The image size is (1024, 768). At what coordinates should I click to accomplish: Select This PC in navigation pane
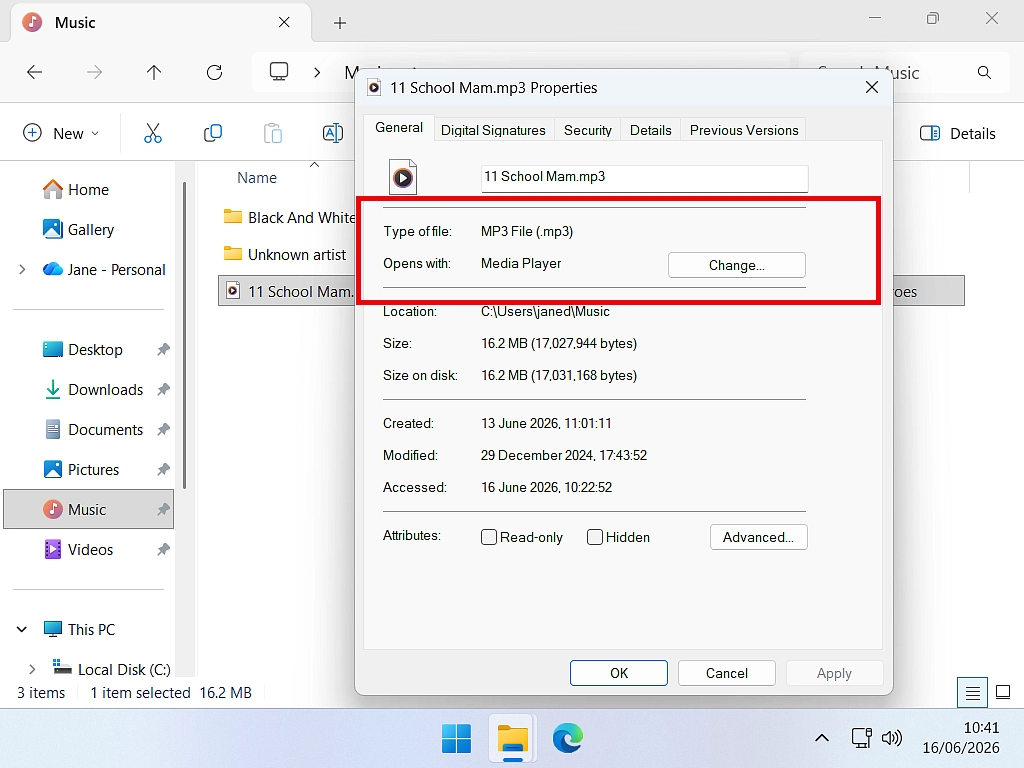tap(79, 630)
